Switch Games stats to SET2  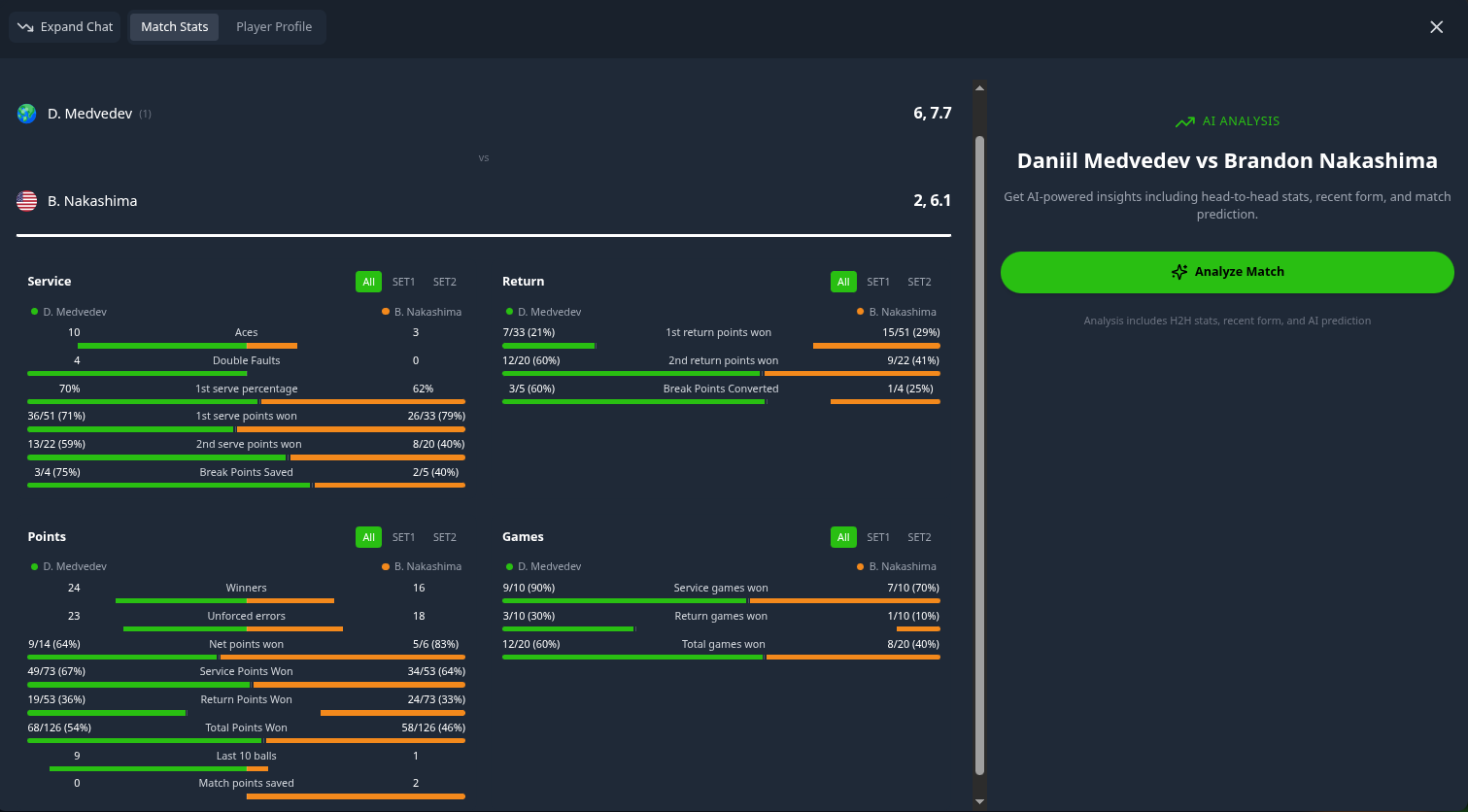coord(919,536)
